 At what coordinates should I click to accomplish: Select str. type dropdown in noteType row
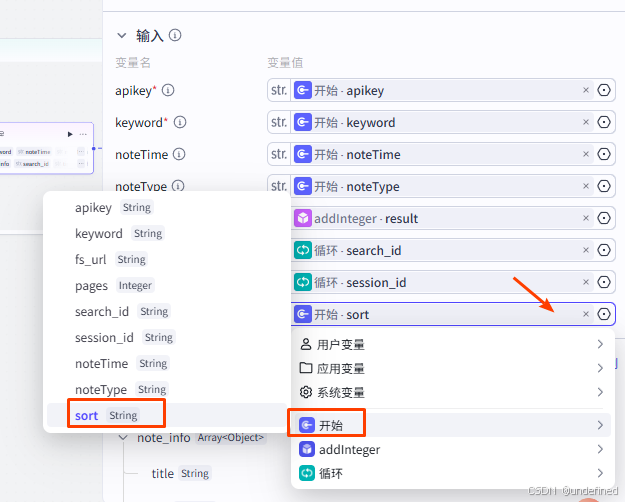[x=279, y=186]
